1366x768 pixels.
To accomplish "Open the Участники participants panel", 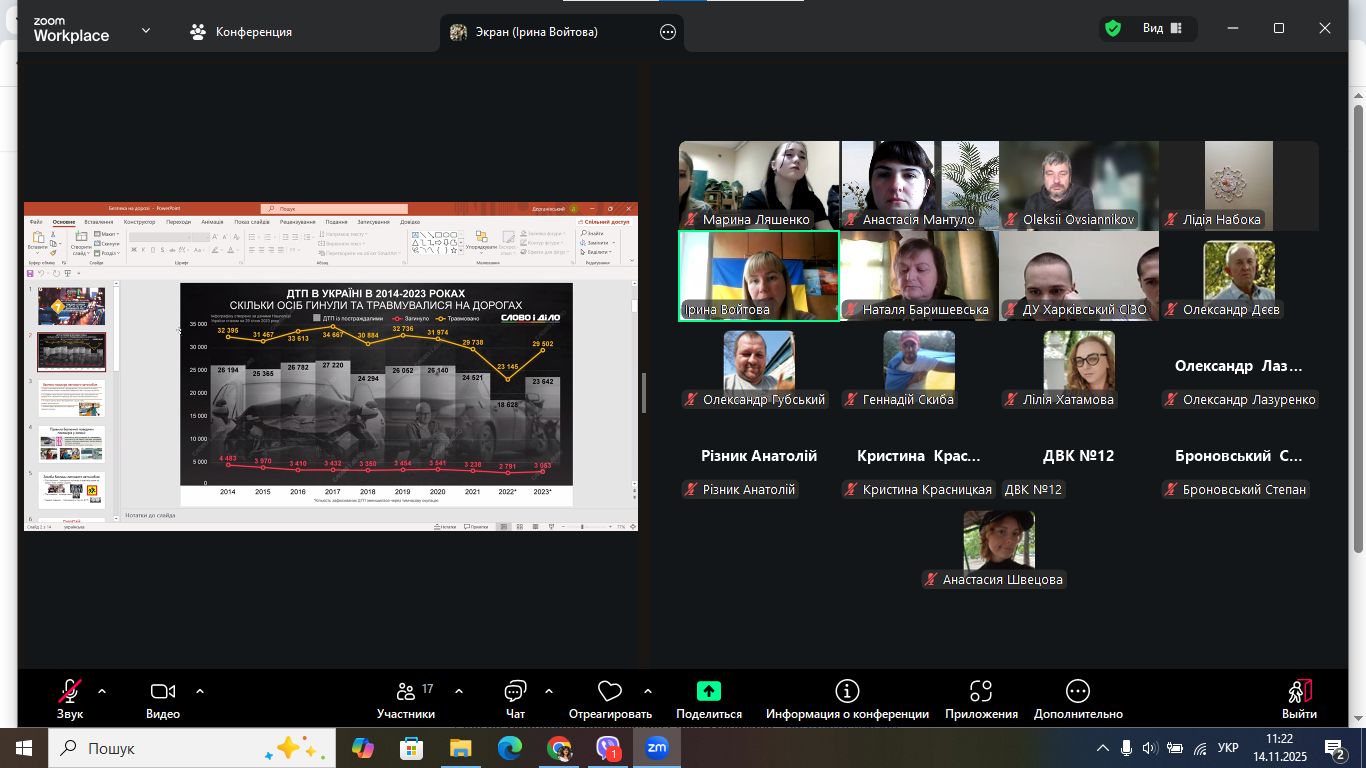I will (406, 692).
